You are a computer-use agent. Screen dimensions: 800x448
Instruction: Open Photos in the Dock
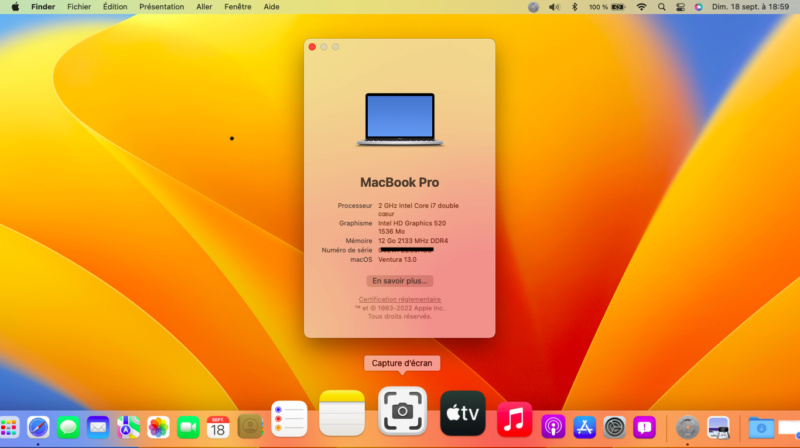[158, 427]
